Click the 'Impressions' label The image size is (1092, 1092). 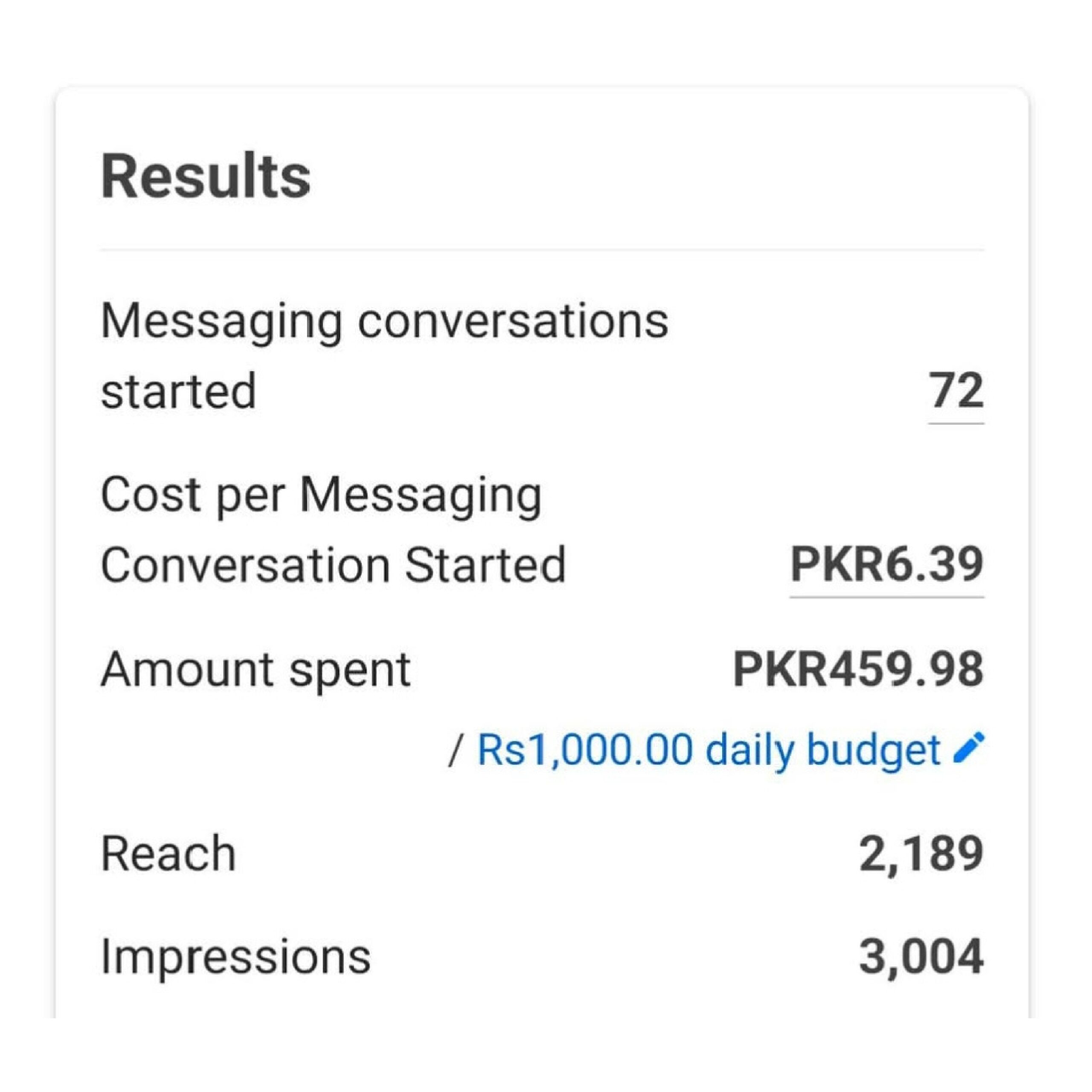pyautogui.click(x=236, y=957)
